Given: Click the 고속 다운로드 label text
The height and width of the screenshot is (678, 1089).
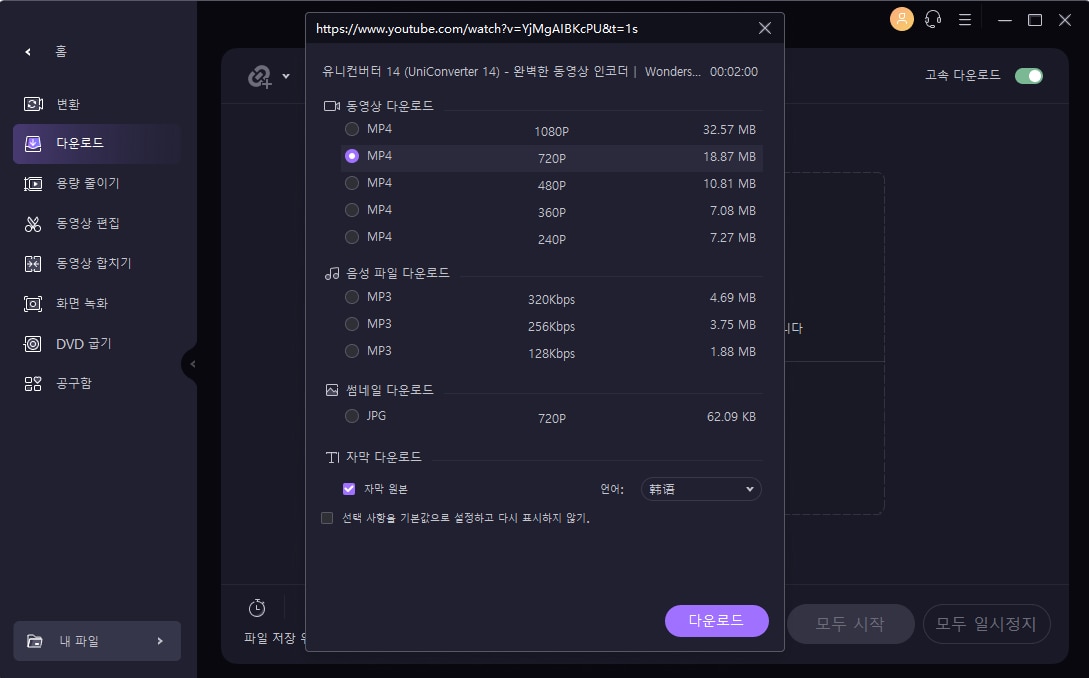Looking at the screenshot, I should (x=963, y=75).
